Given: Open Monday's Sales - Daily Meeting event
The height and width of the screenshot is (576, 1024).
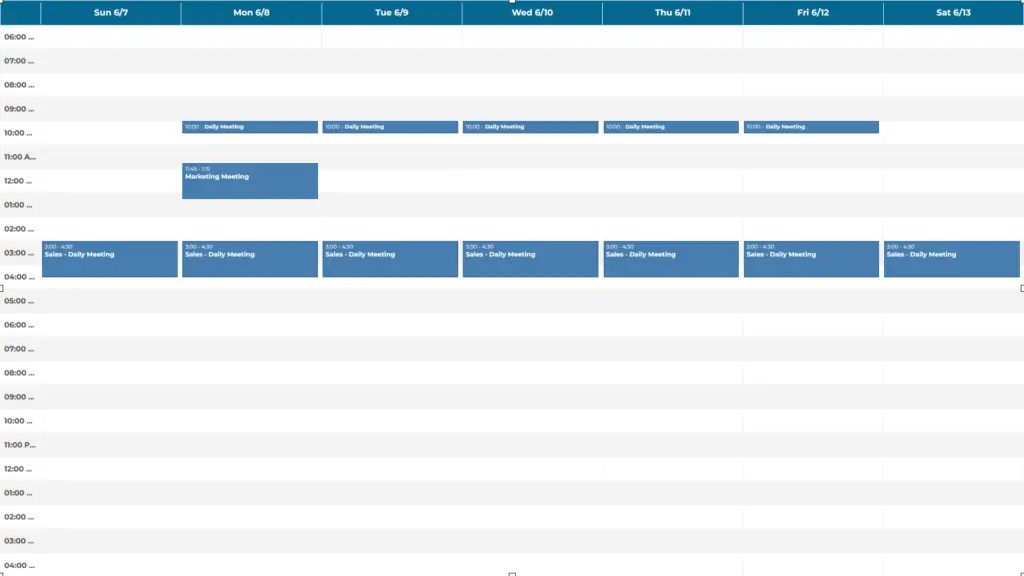Looking at the screenshot, I should point(249,259).
